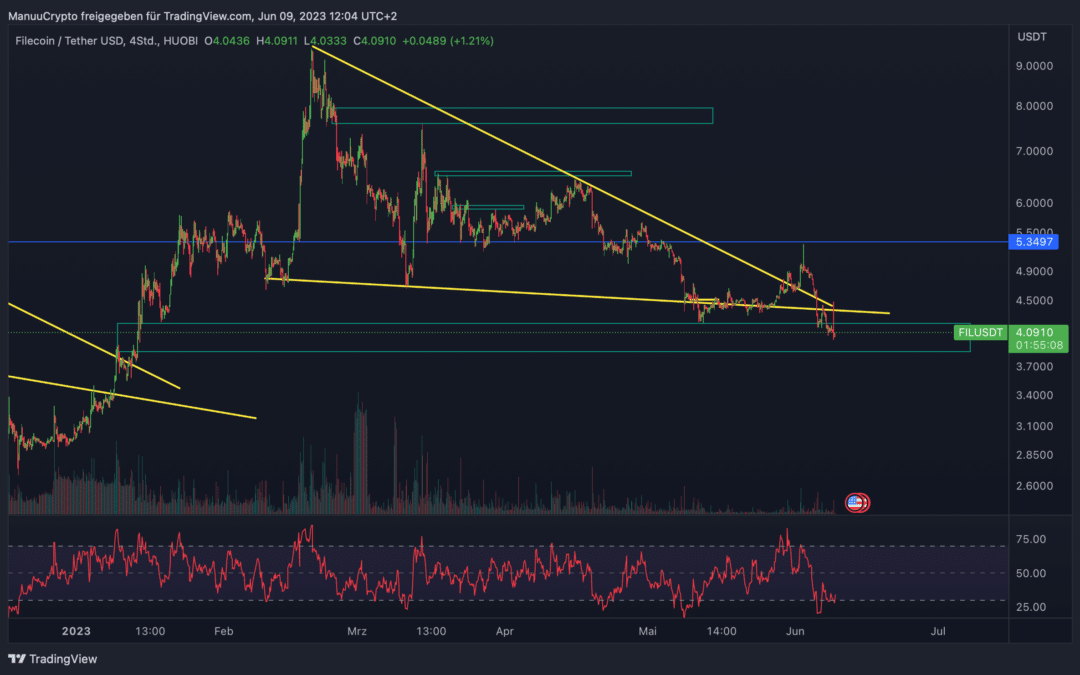This screenshot has height=675, width=1080.
Task: Click the 2023 label on the time axis
Action: tap(76, 631)
